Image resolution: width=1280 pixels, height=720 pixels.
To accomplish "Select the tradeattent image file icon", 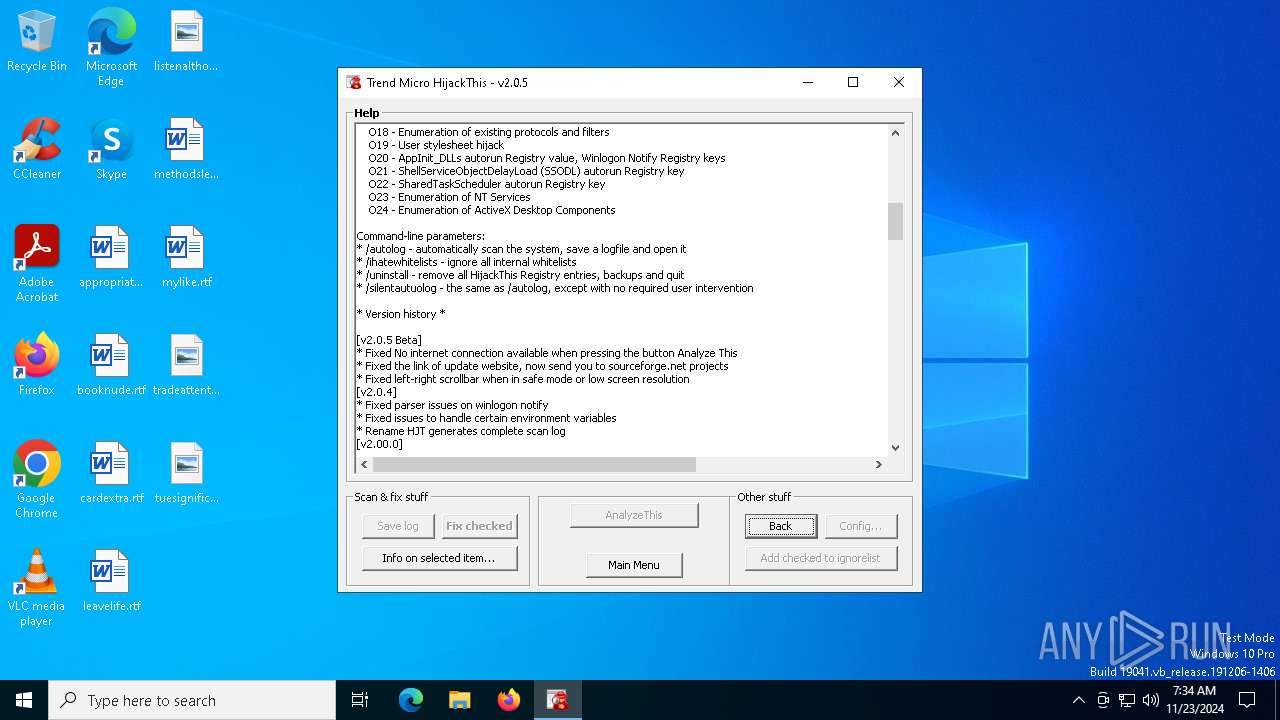I will pos(186,366).
